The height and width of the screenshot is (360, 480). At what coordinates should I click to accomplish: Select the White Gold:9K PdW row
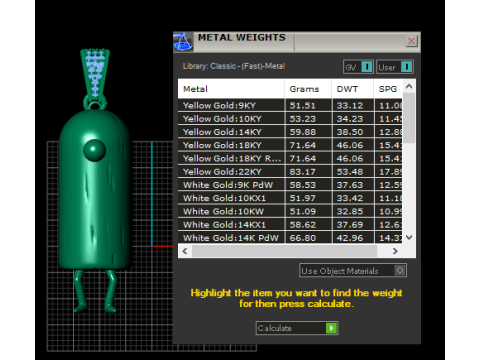[290, 185]
